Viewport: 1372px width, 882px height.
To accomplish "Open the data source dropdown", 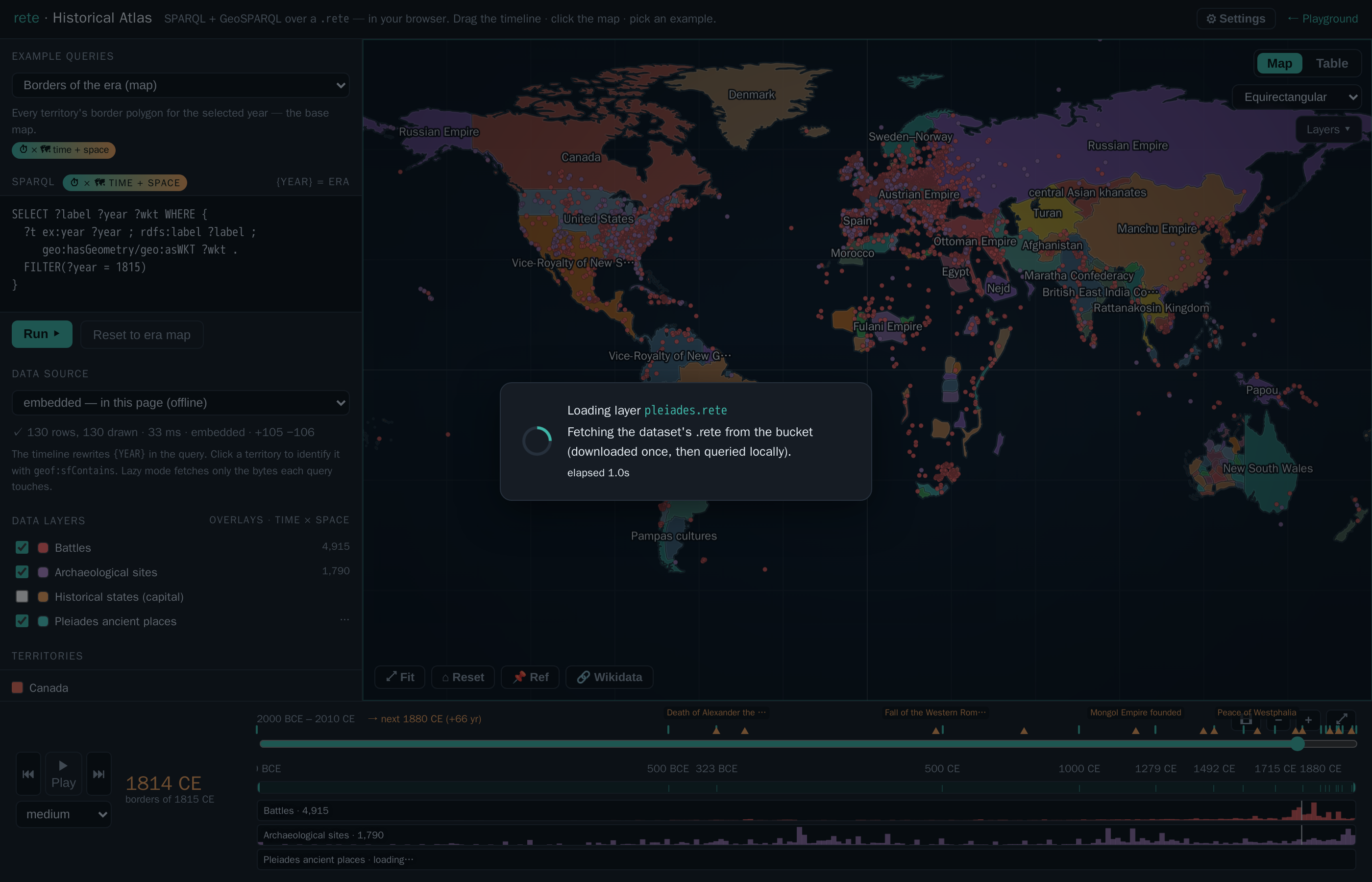I will pos(180,402).
